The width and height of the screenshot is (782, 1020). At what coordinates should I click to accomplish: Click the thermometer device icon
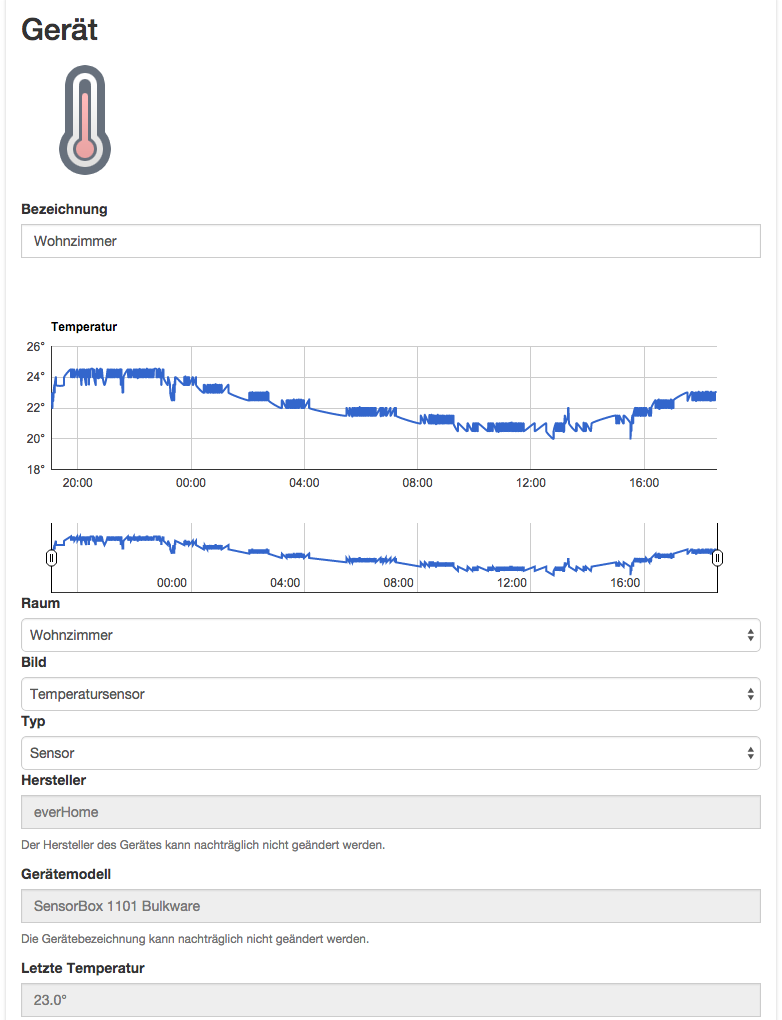coord(85,120)
